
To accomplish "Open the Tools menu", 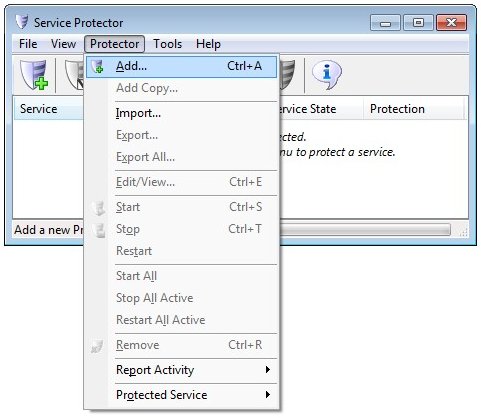I will pos(167,44).
